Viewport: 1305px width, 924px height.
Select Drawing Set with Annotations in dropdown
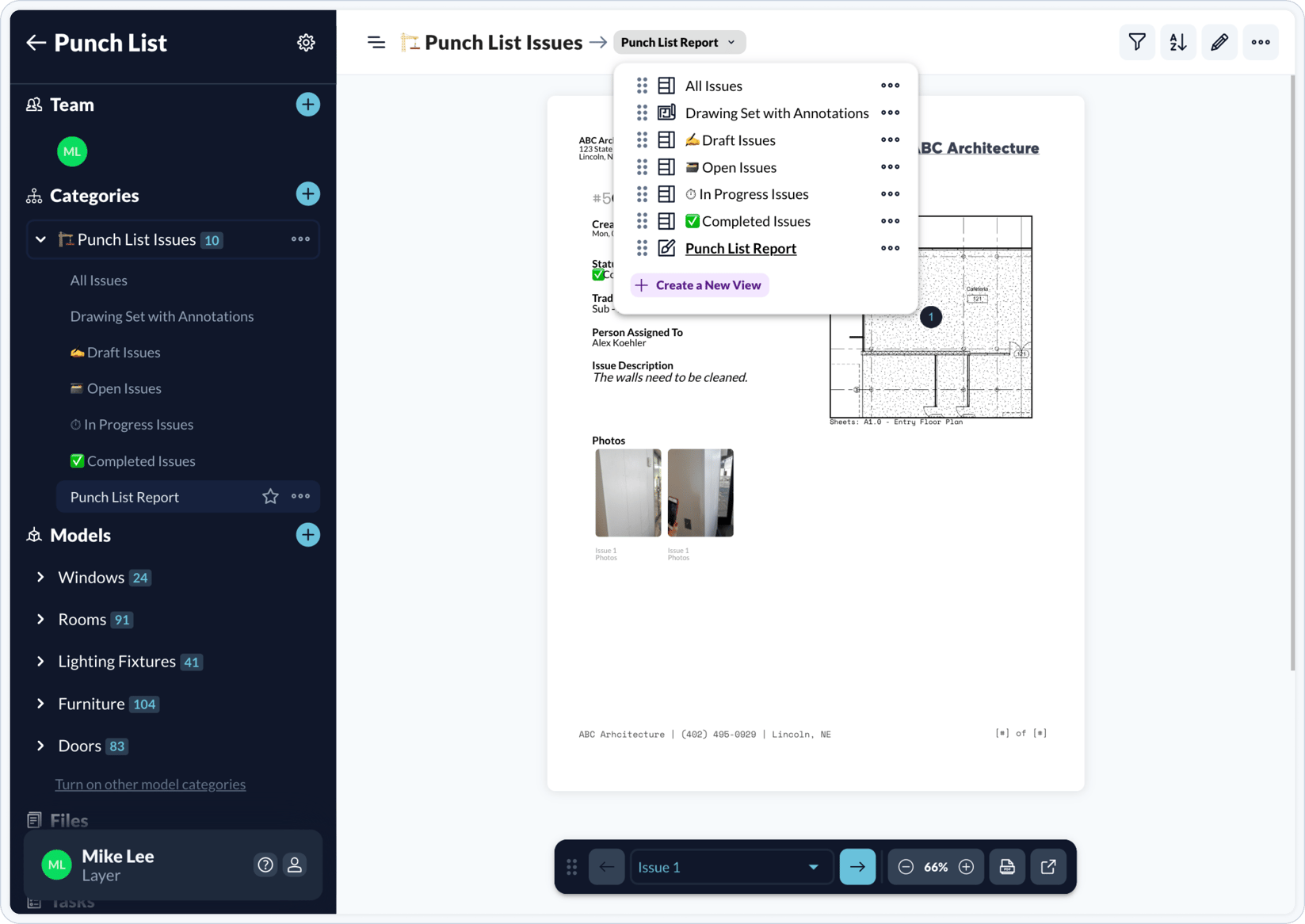[x=777, y=113]
